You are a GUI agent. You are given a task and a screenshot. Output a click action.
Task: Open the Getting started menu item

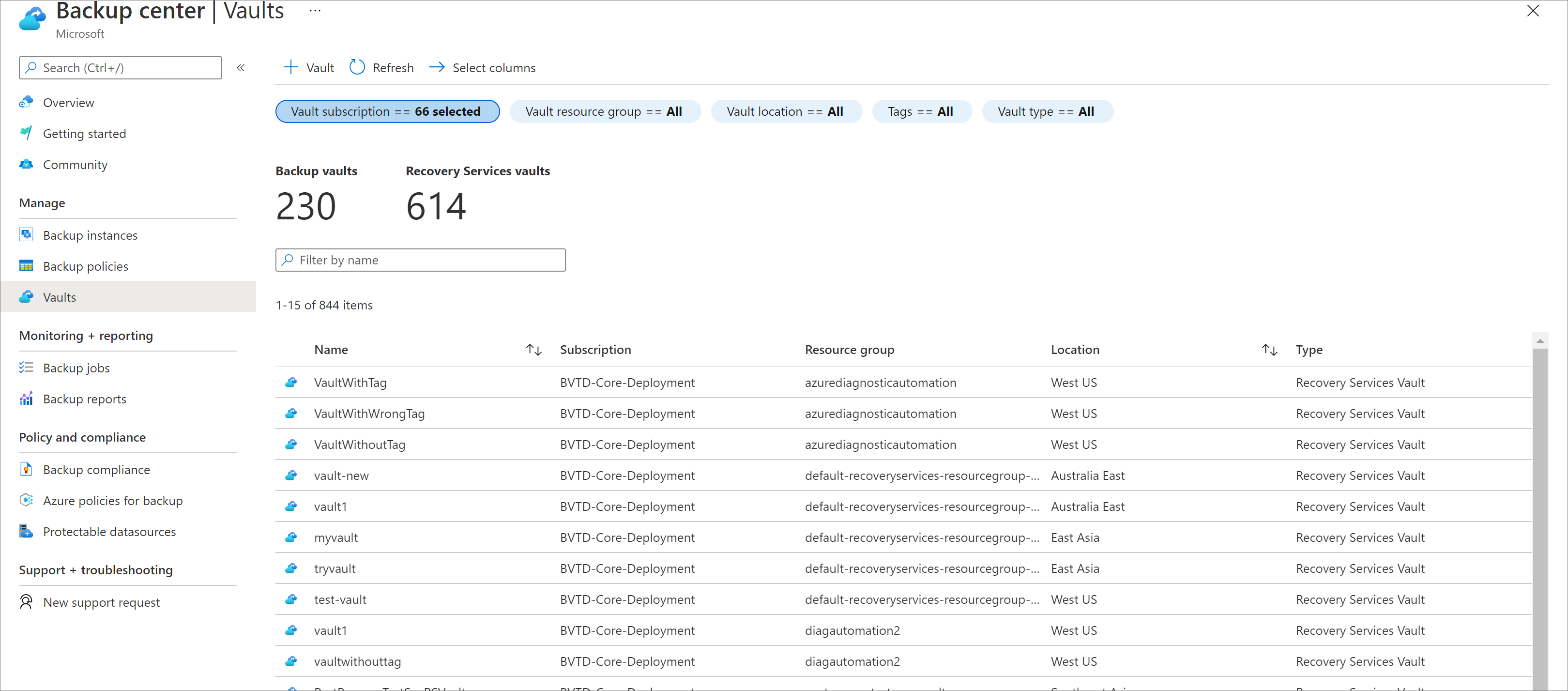[84, 133]
